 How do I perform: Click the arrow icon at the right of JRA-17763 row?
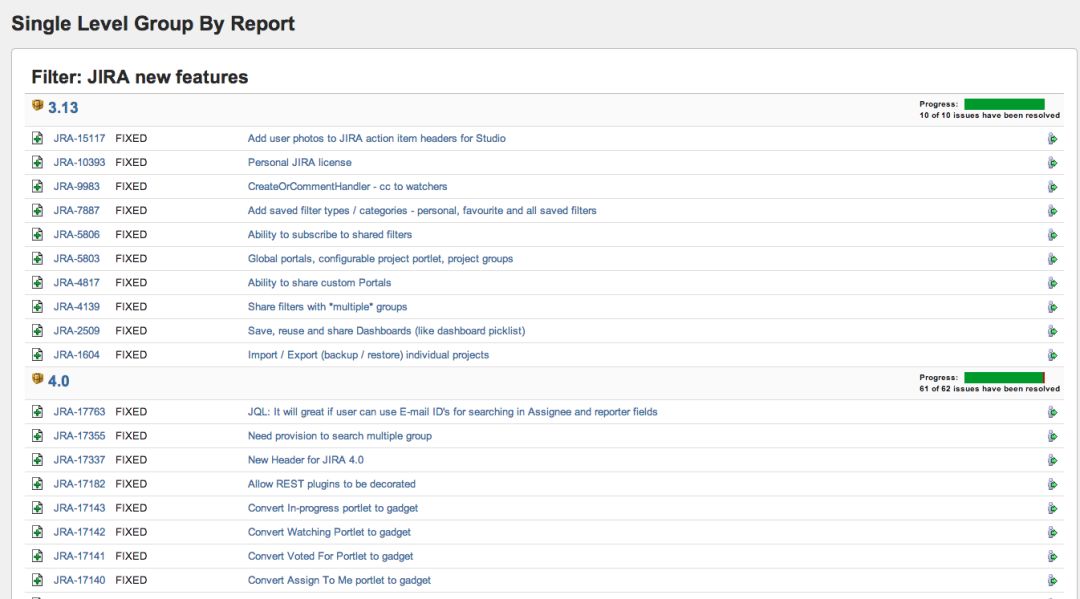[x=1052, y=412]
